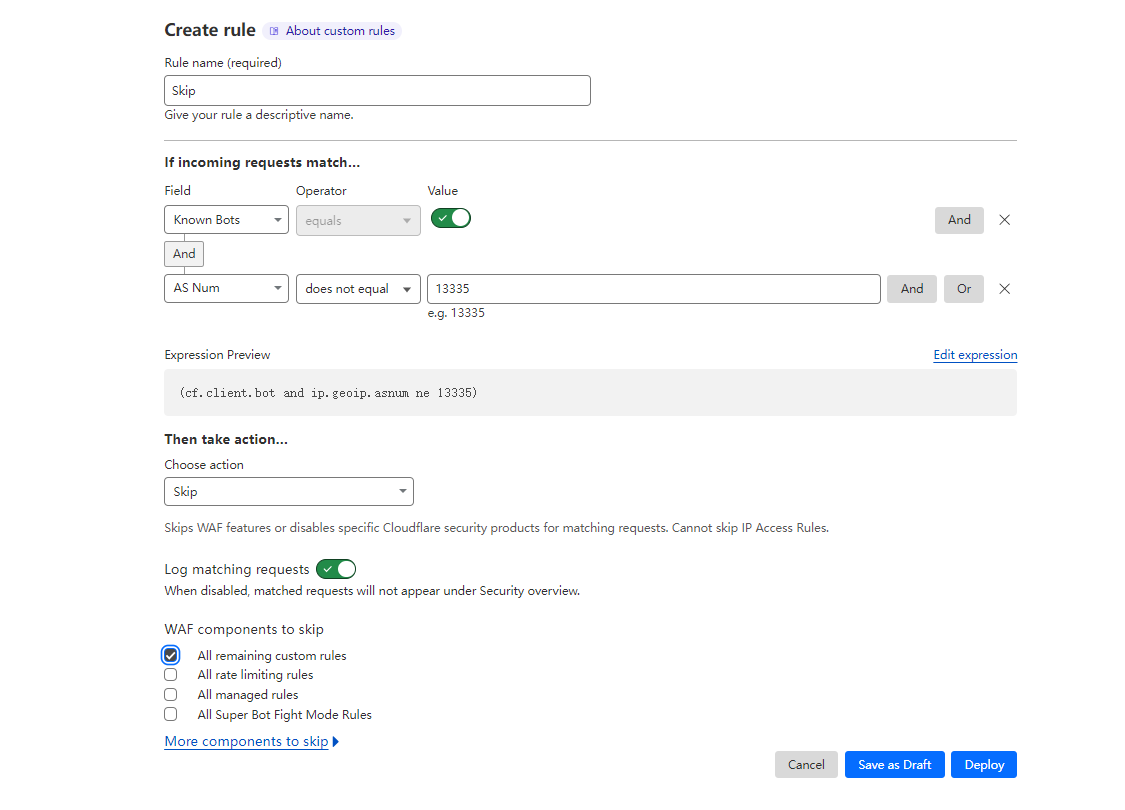Screen dimensions: 1125x810
Task: Click And button on Known Bots row
Action: [x=959, y=220]
